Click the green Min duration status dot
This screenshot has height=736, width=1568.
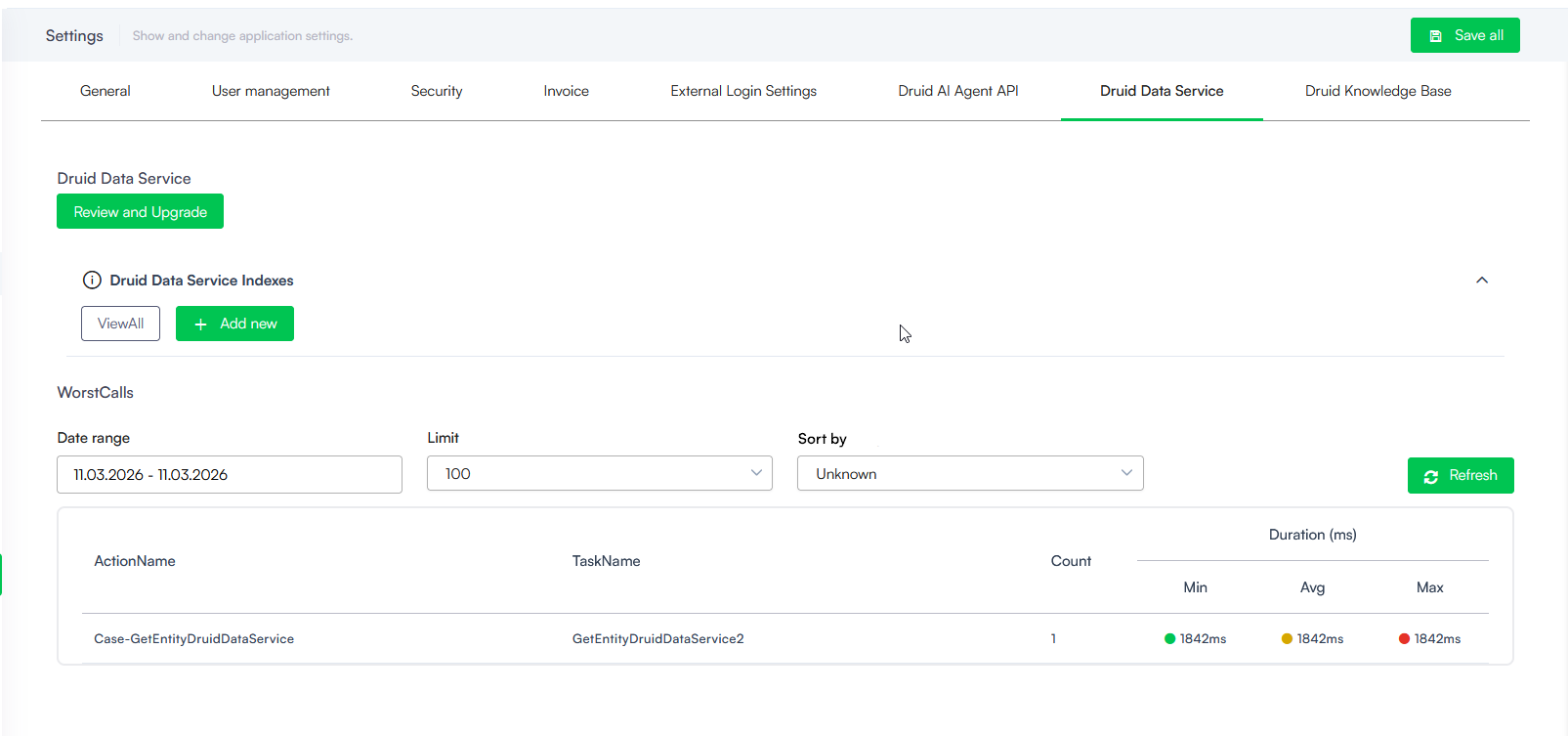1169,639
